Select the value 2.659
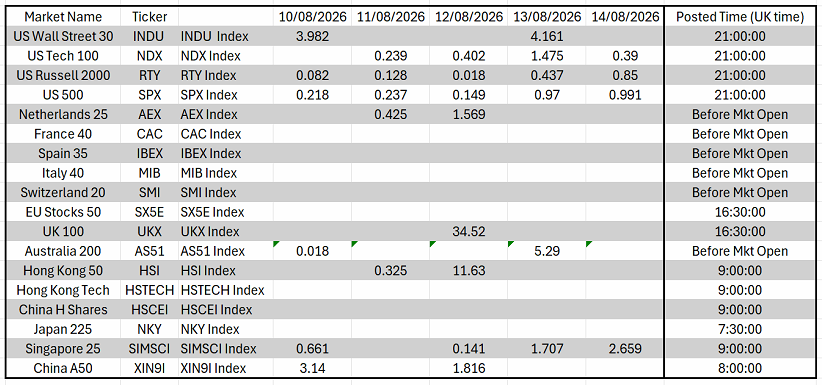822x385 pixels. pos(625,349)
